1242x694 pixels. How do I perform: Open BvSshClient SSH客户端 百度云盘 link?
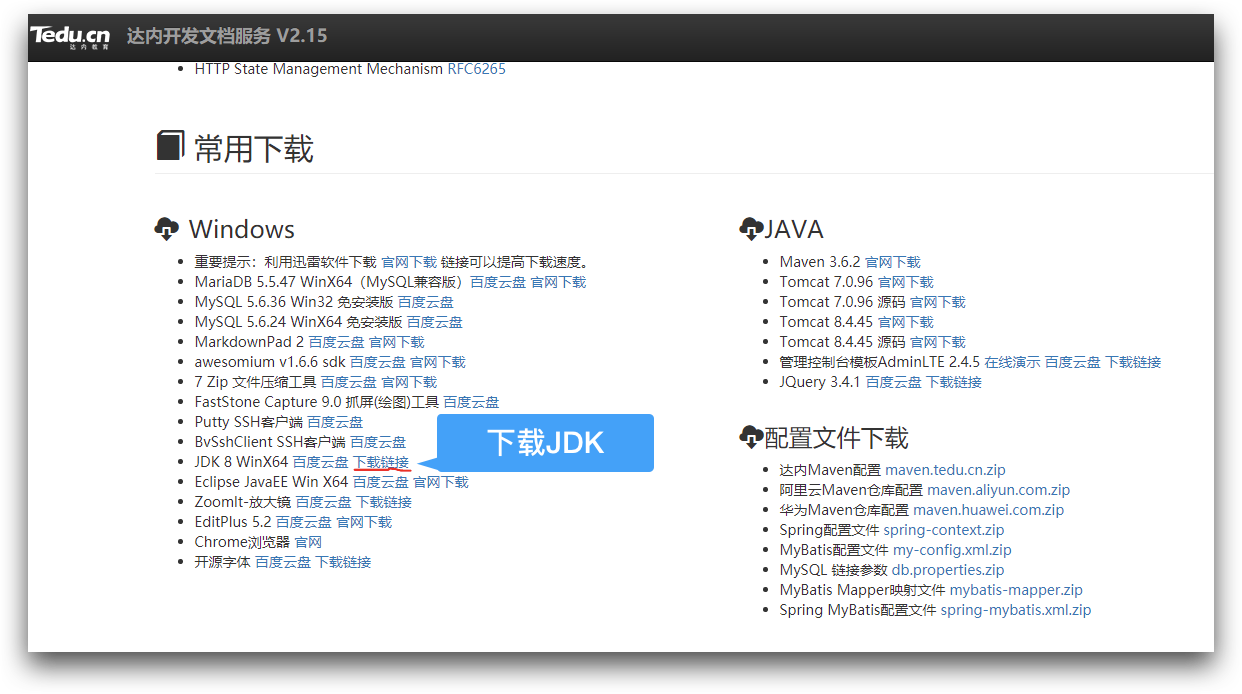pos(378,442)
